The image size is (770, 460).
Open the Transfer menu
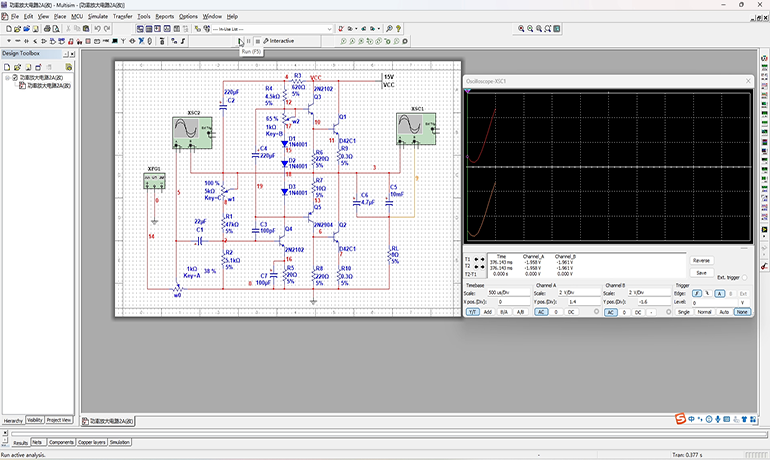(x=122, y=16)
